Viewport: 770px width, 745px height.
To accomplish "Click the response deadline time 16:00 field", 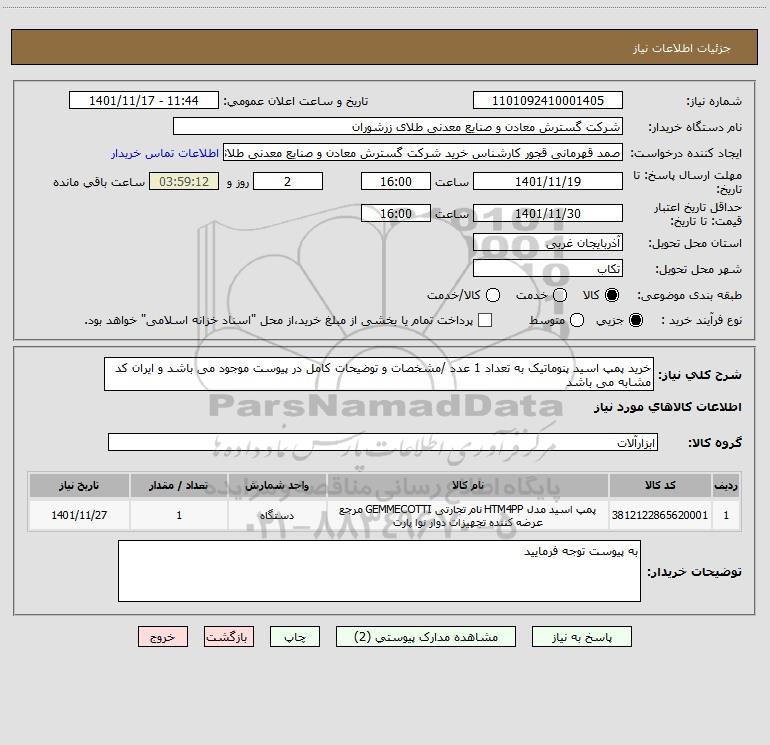I will pos(396,181).
